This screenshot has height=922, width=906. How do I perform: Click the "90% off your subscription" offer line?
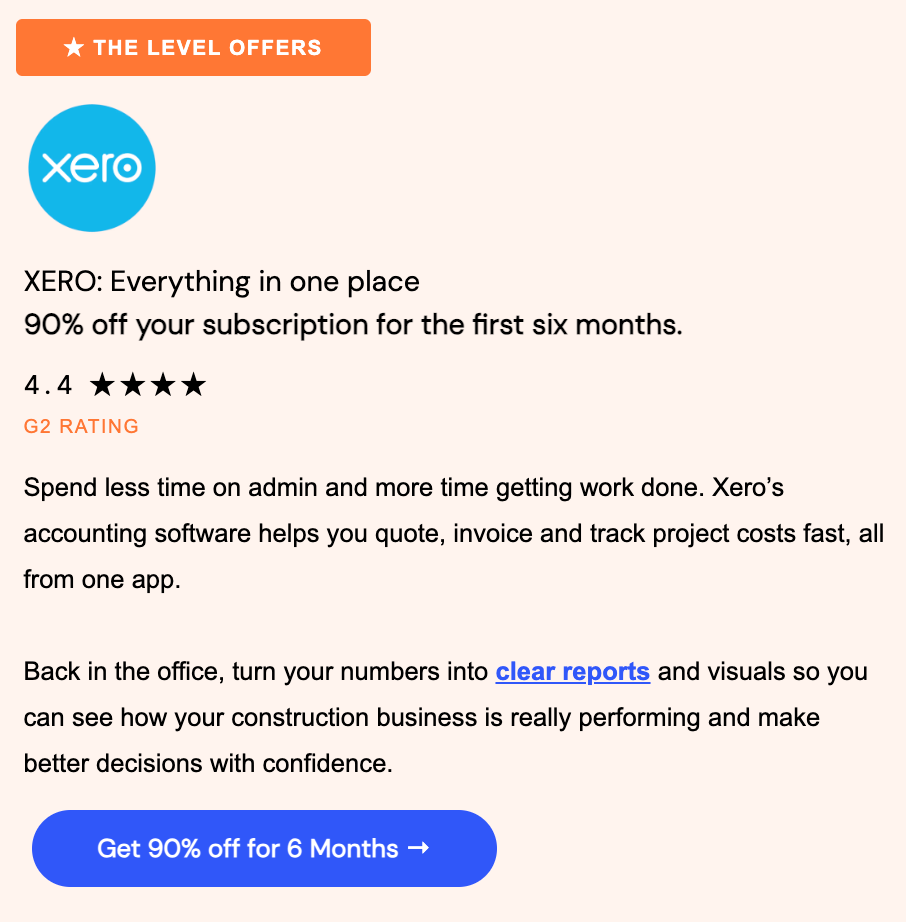(x=353, y=325)
